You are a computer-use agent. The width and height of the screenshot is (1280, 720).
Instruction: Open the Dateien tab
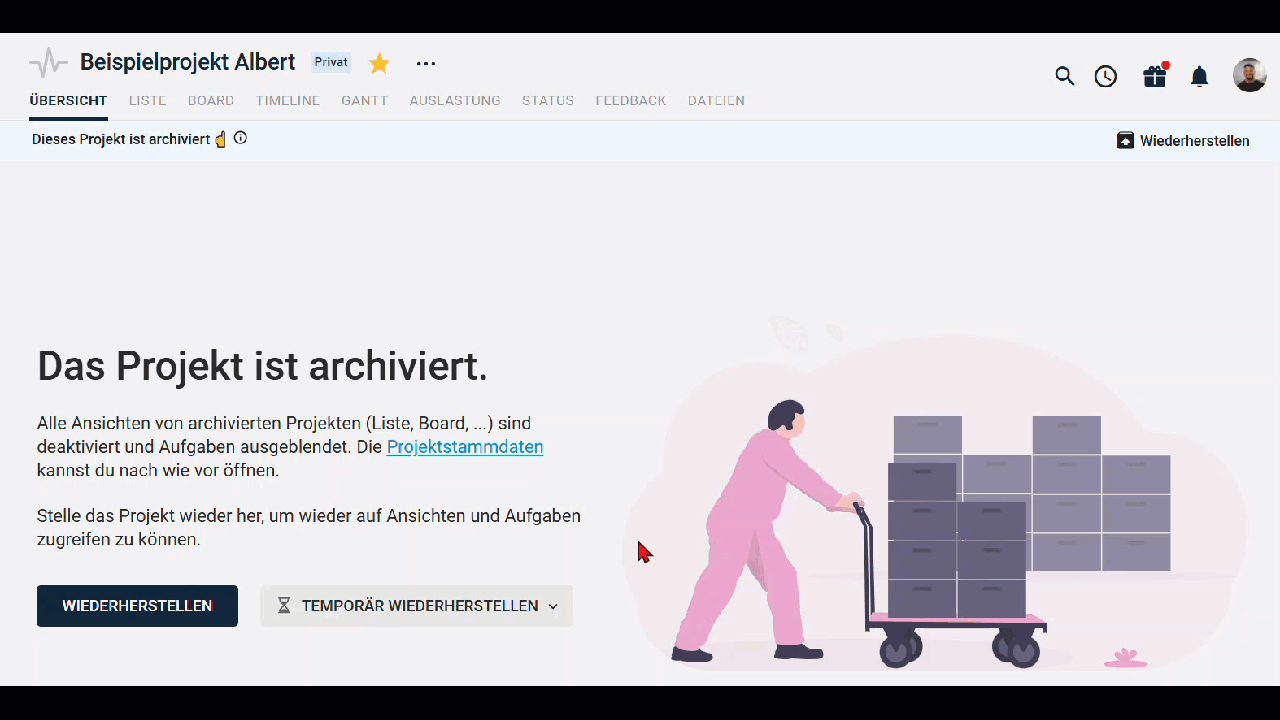716,101
